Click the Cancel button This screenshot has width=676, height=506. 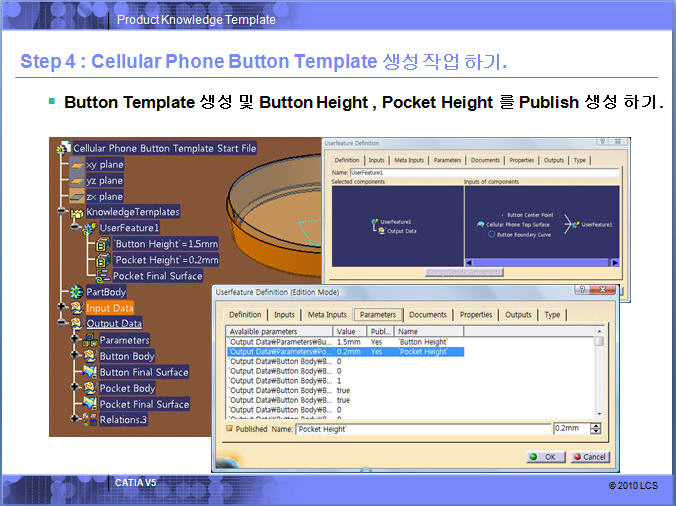tap(588, 457)
